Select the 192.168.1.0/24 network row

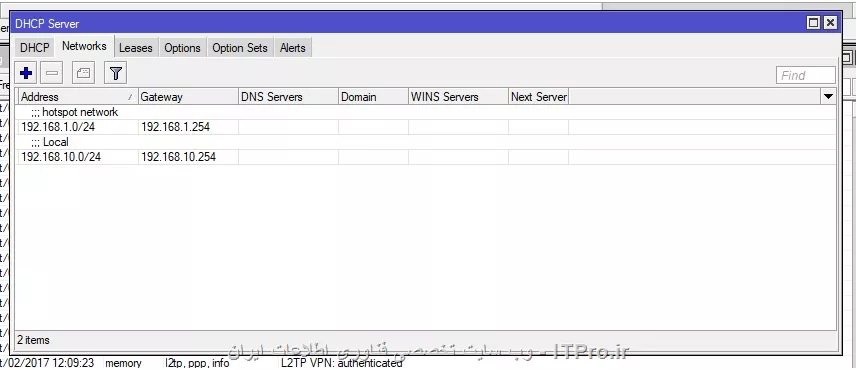point(426,127)
